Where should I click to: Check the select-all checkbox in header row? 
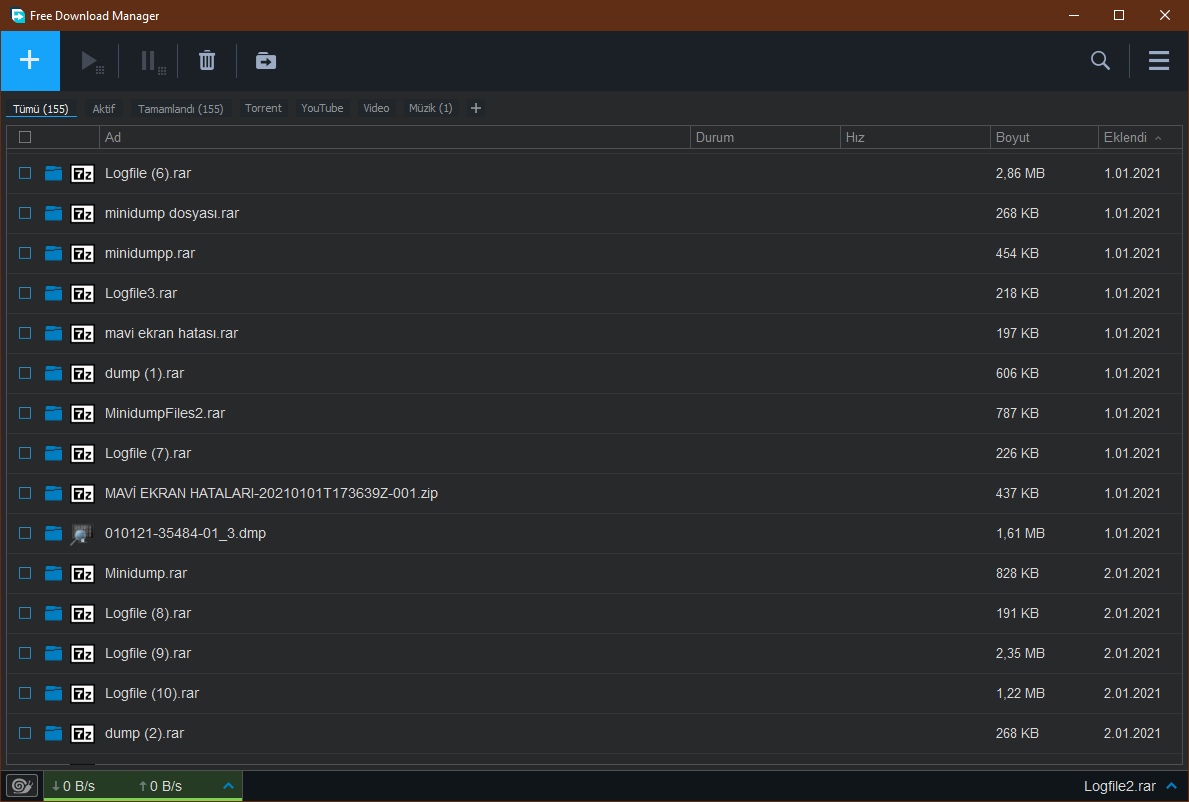click(x=24, y=137)
